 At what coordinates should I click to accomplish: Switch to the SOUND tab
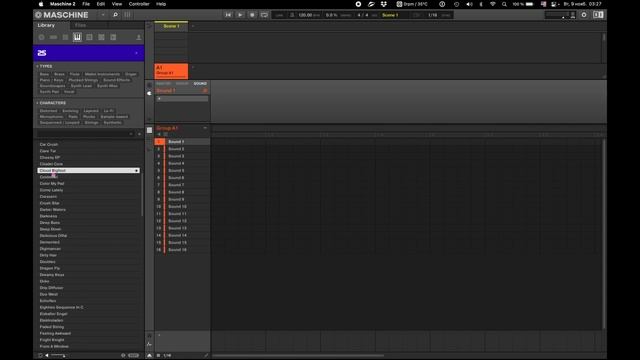pyautogui.click(x=200, y=84)
